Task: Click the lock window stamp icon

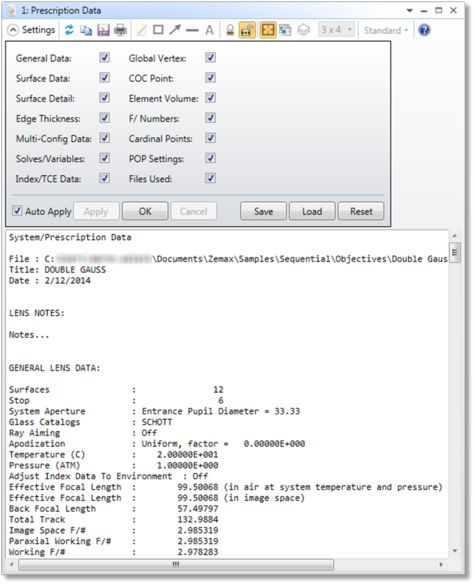Action: (x=230, y=30)
